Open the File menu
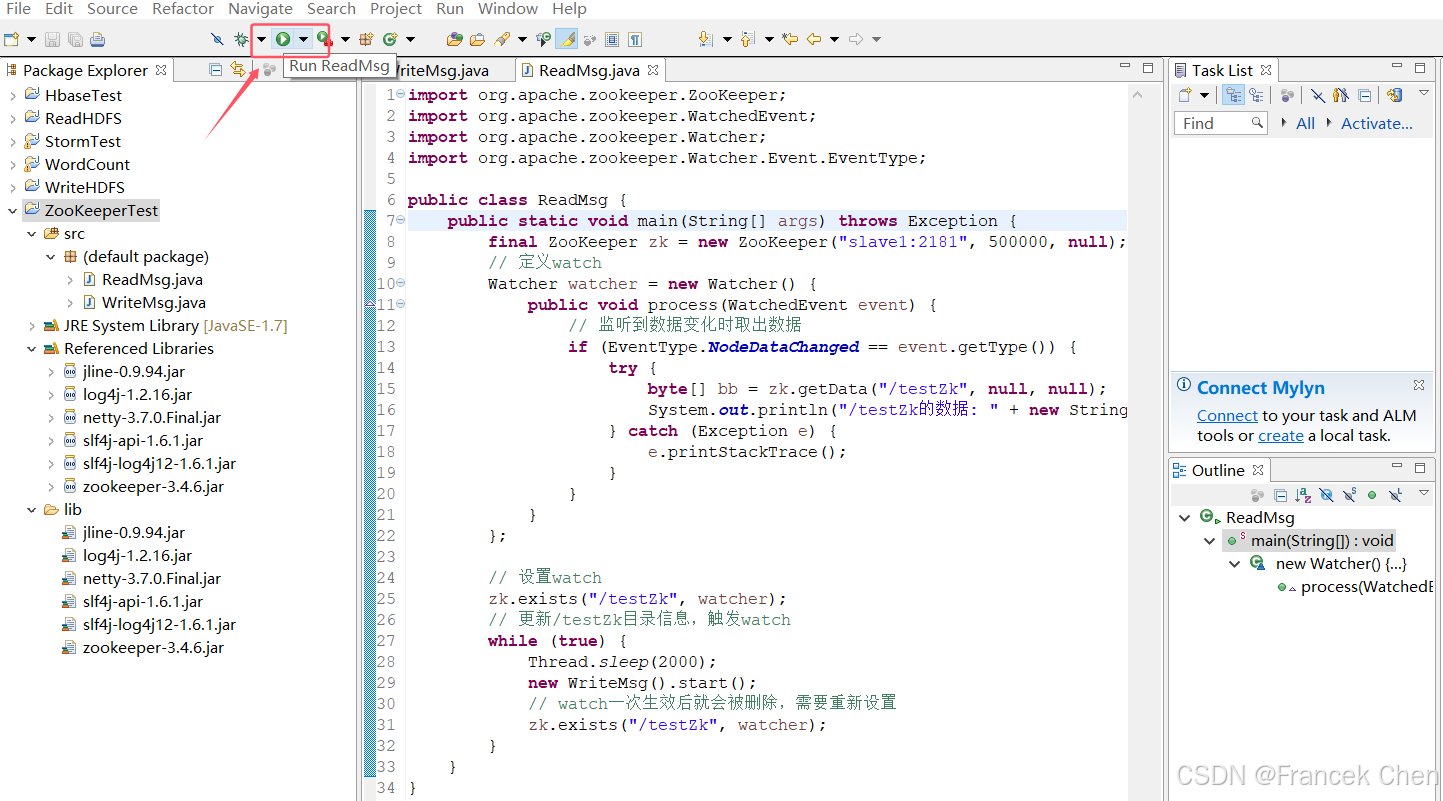 click(x=18, y=9)
